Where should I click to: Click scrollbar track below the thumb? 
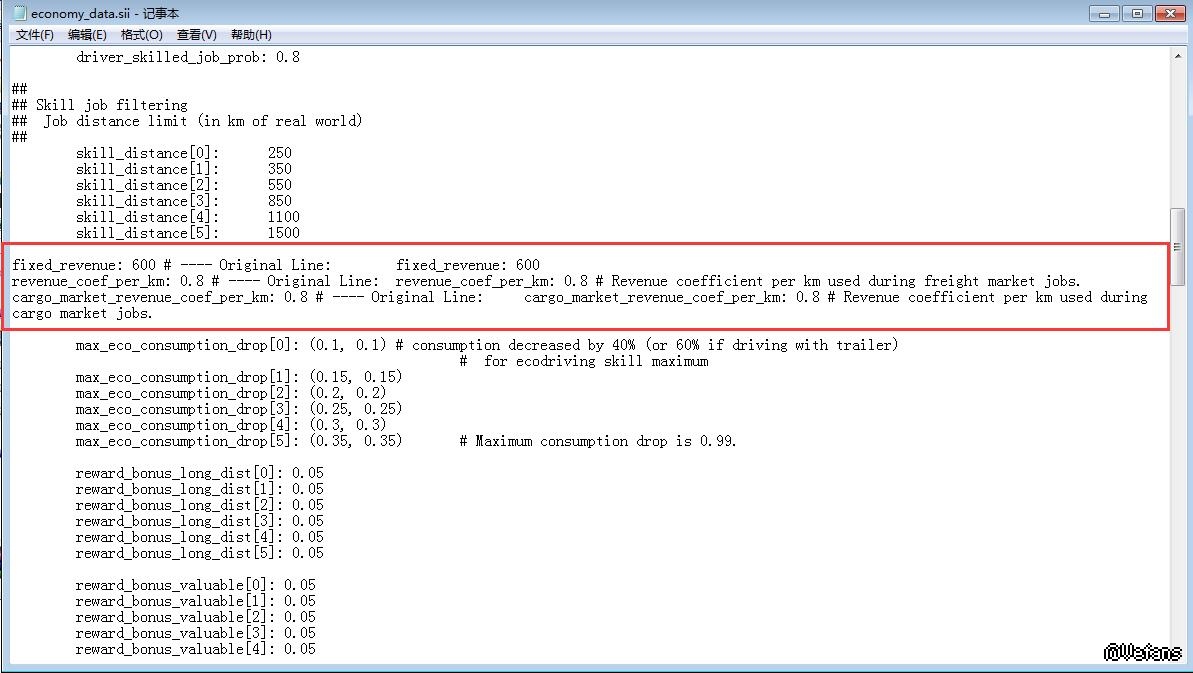point(1177,450)
